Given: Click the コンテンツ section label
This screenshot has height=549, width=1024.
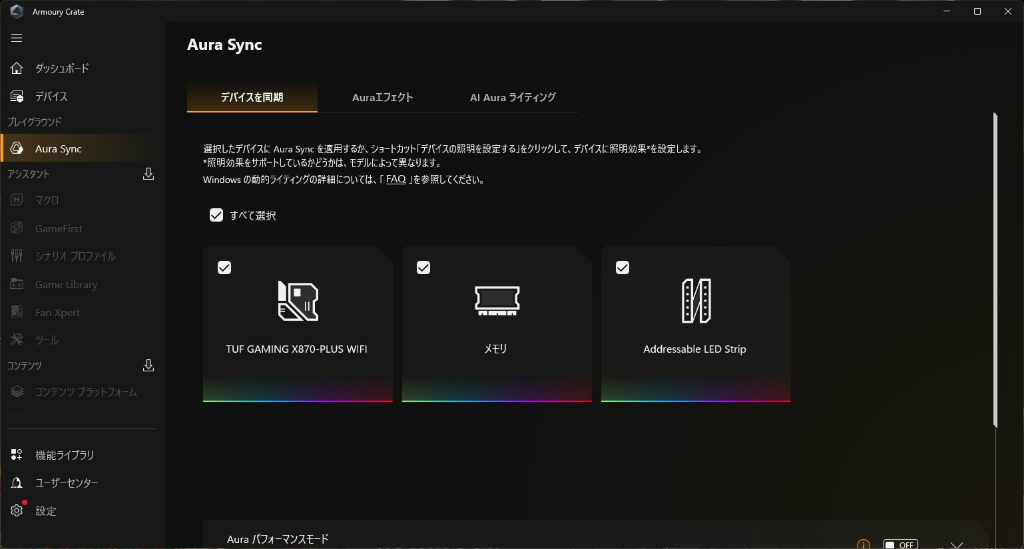Looking at the screenshot, I should 24,366.
